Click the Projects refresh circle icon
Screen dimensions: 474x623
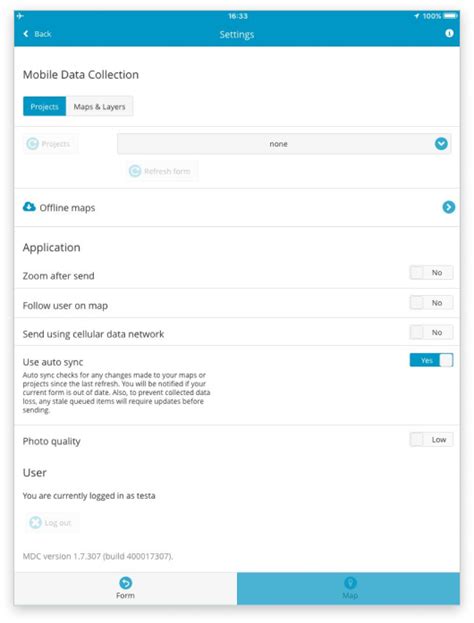[x=33, y=143]
